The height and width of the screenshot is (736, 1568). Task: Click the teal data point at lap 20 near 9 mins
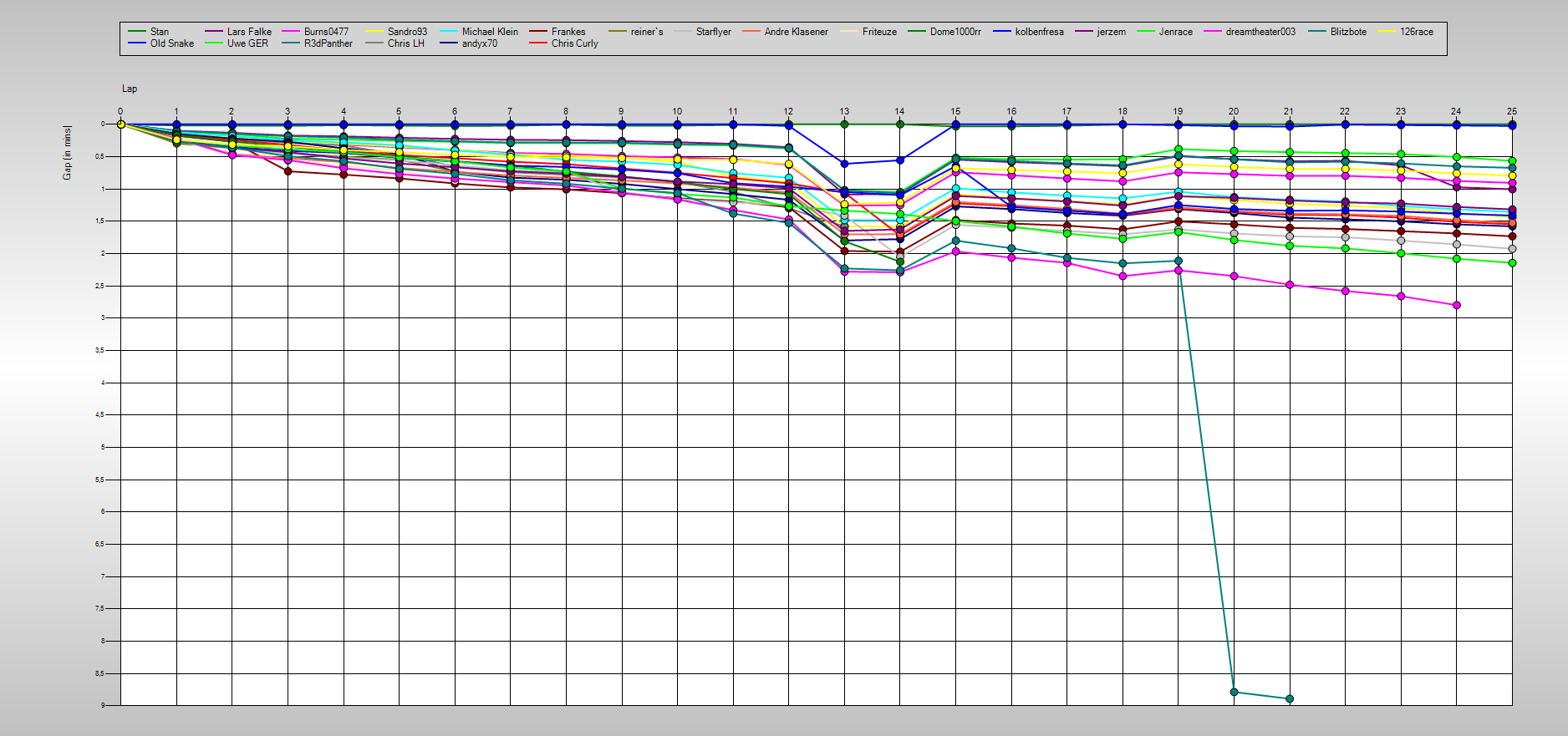tap(1234, 692)
